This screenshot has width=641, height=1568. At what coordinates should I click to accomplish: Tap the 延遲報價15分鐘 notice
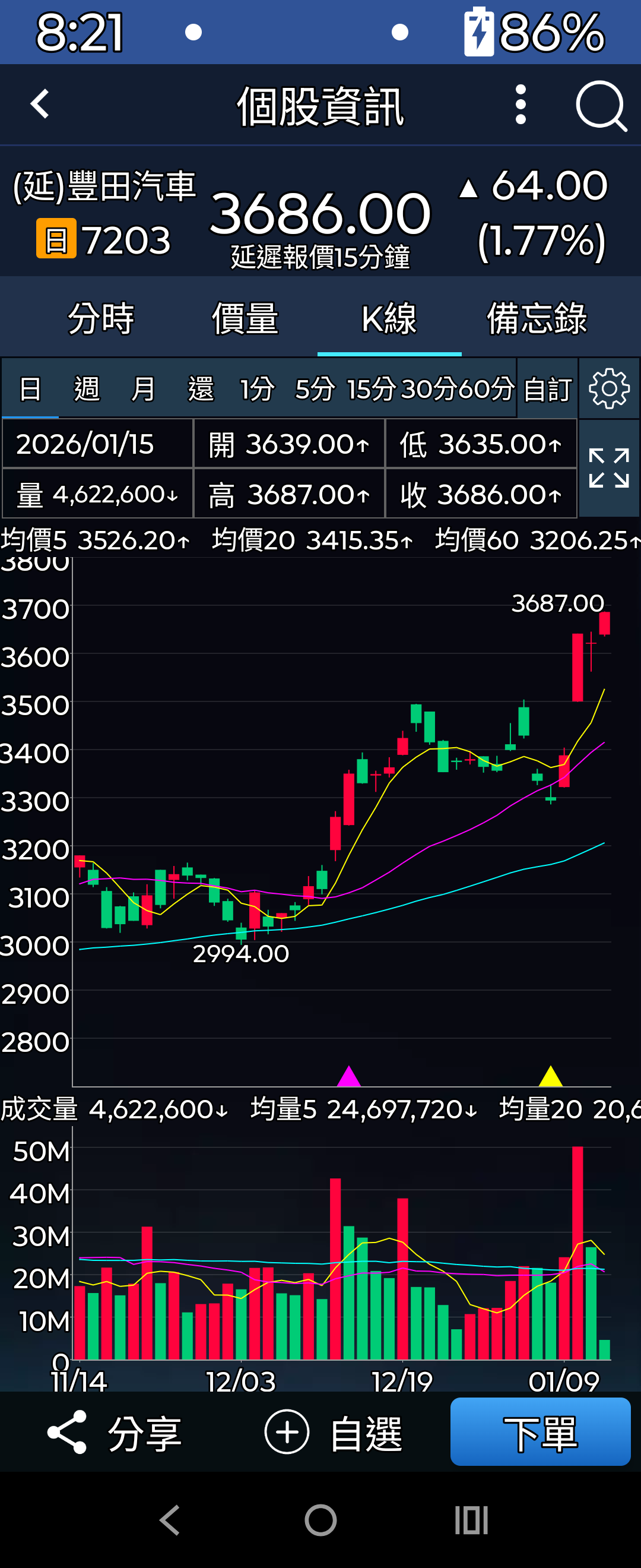tap(320, 257)
